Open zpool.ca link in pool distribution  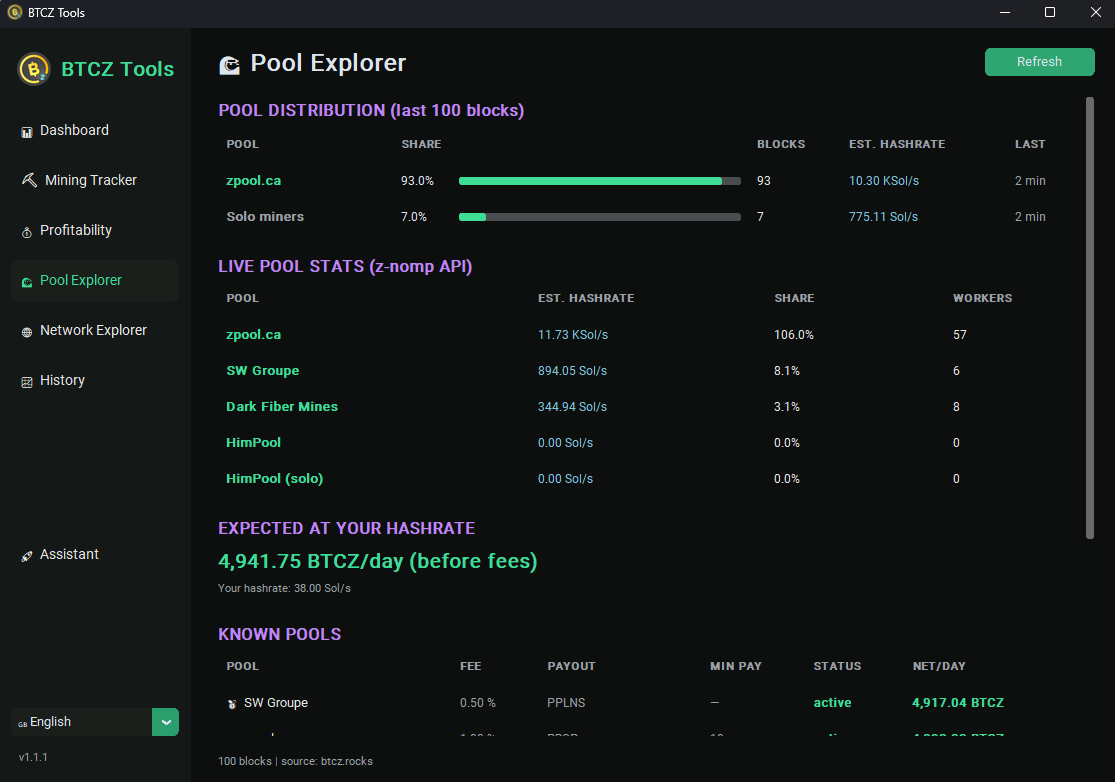[x=253, y=181]
